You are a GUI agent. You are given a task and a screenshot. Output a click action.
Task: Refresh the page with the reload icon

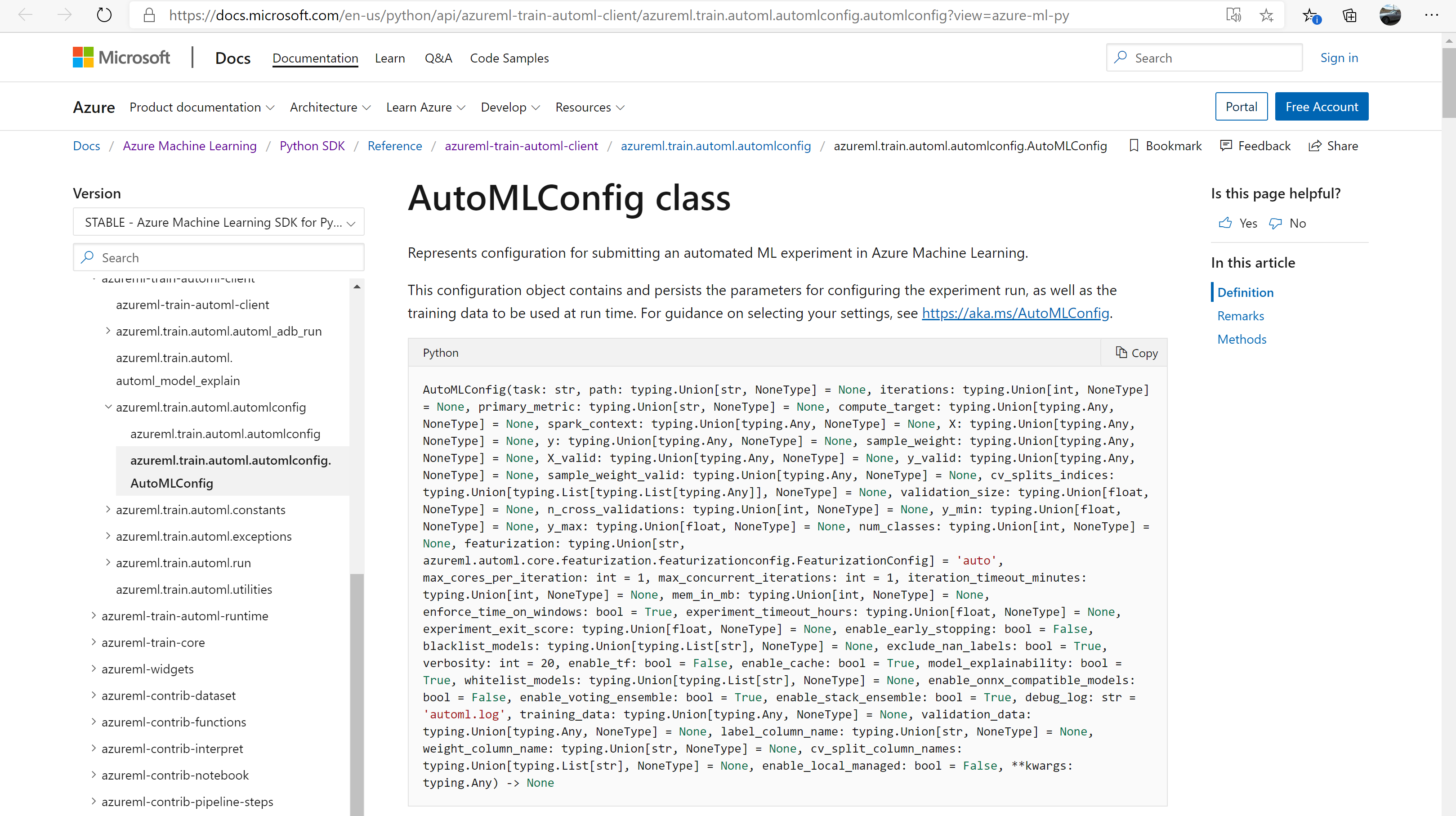[x=104, y=15]
